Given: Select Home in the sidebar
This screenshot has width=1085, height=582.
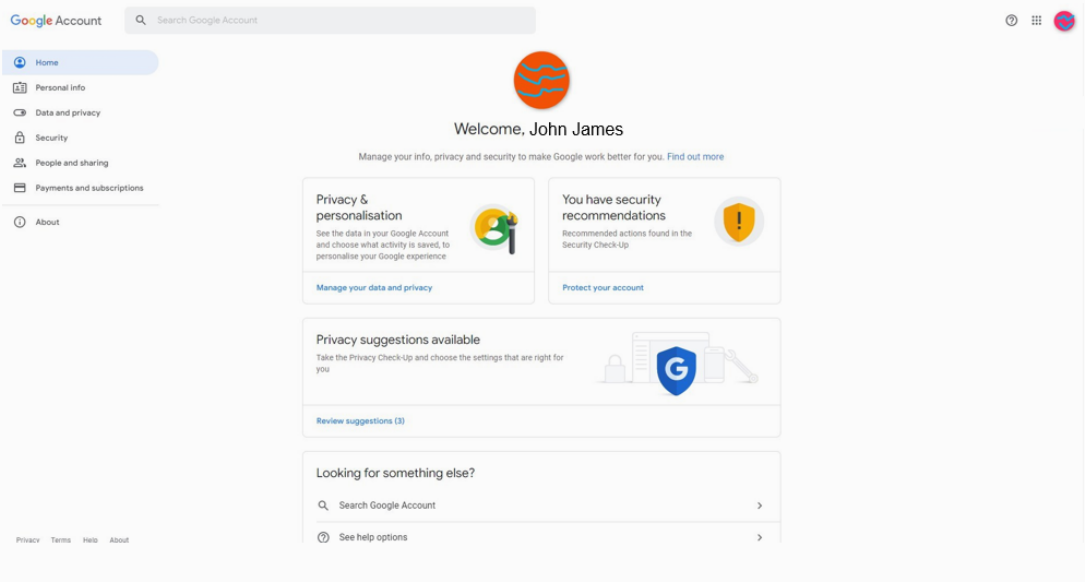Looking at the screenshot, I should 80,62.
